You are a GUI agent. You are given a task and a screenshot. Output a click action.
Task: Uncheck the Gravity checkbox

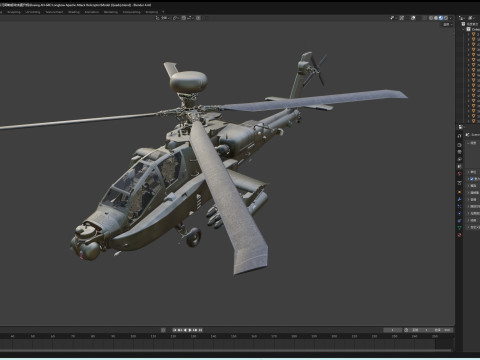point(472,179)
